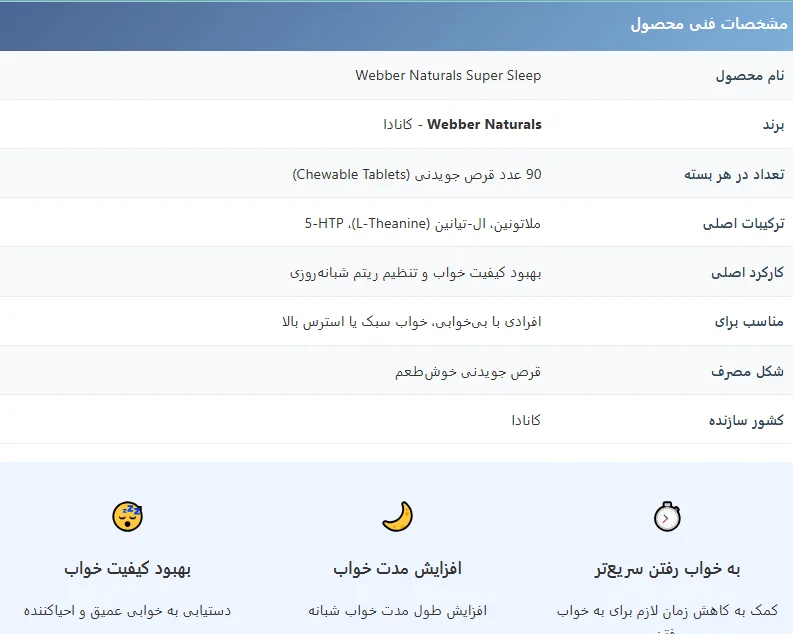Click the crescent moon icon
Viewport: 793px width, 634px height.
coord(397,516)
